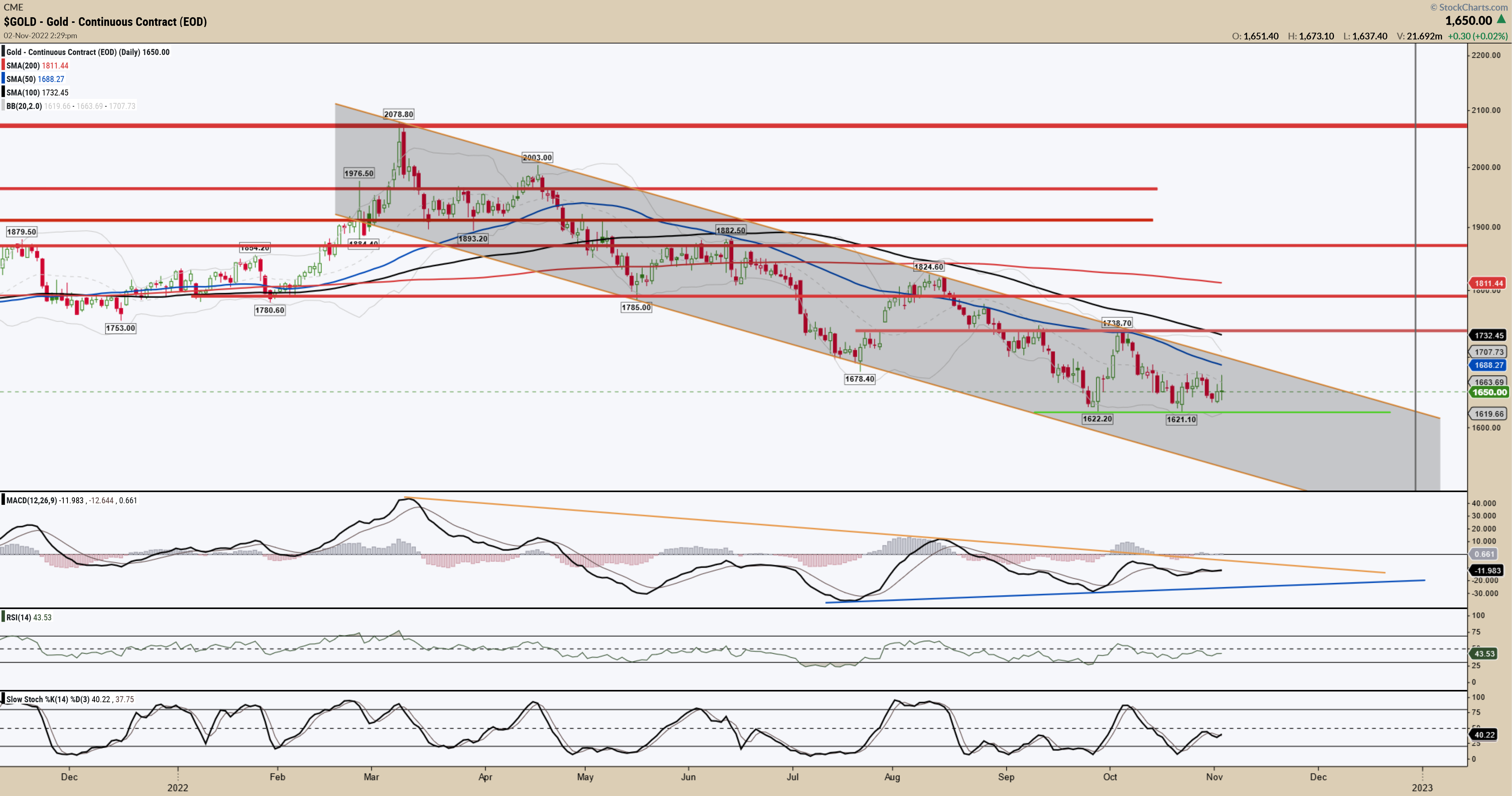This screenshot has height=796, width=1512.
Task: Click the red SMA(200) legend marker
Action: (3, 66)
